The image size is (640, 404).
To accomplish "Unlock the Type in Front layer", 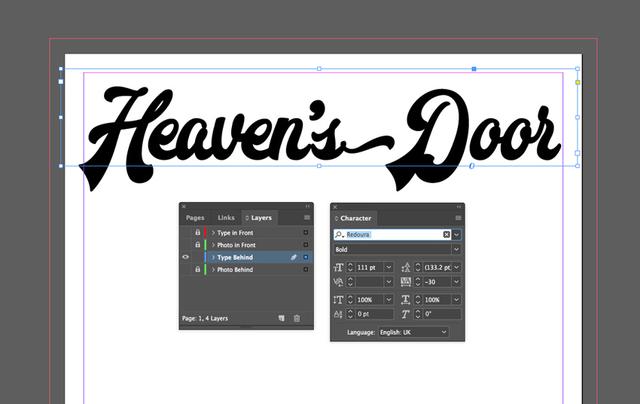I will (x=198, y=232).
